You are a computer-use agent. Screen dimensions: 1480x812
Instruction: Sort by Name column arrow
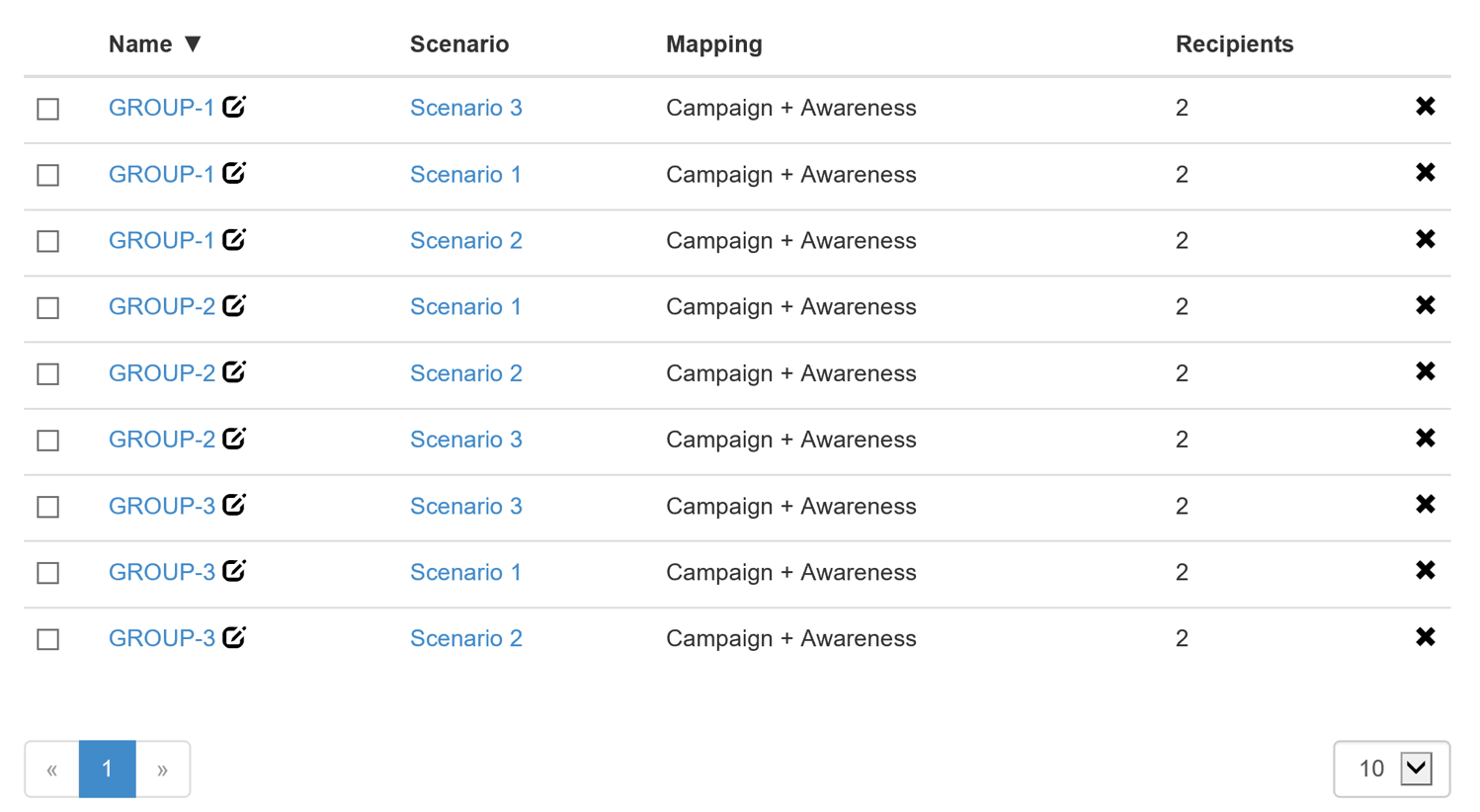click(x=194, y=43)
